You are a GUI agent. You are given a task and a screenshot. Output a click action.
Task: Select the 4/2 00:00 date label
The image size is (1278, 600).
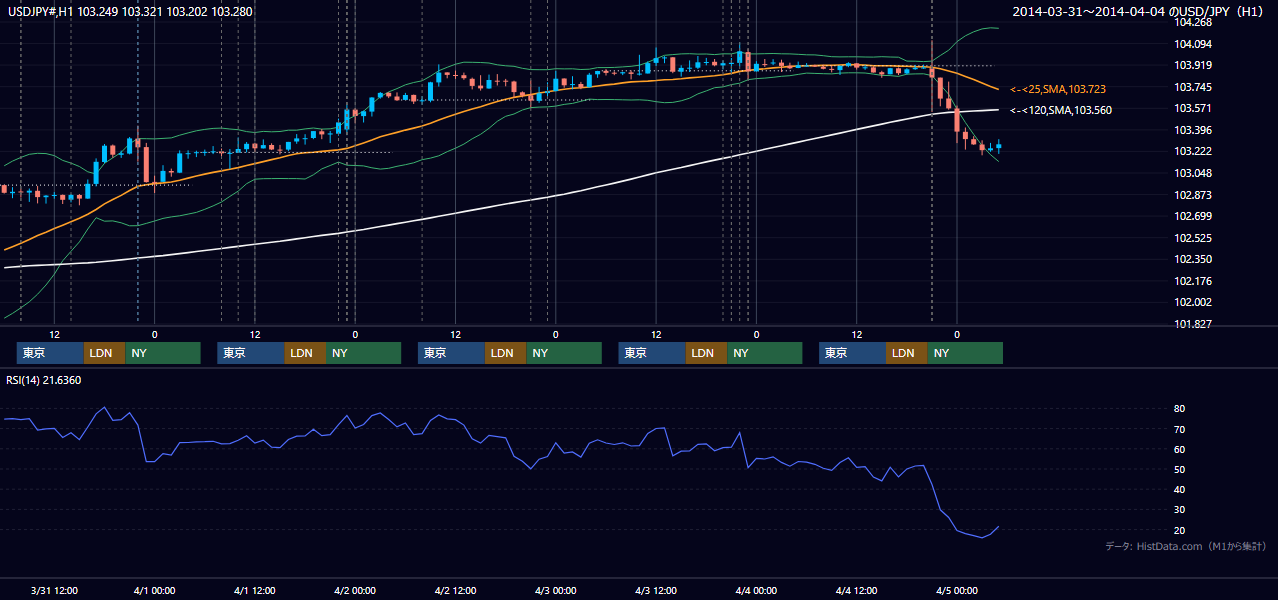(355, 591)
